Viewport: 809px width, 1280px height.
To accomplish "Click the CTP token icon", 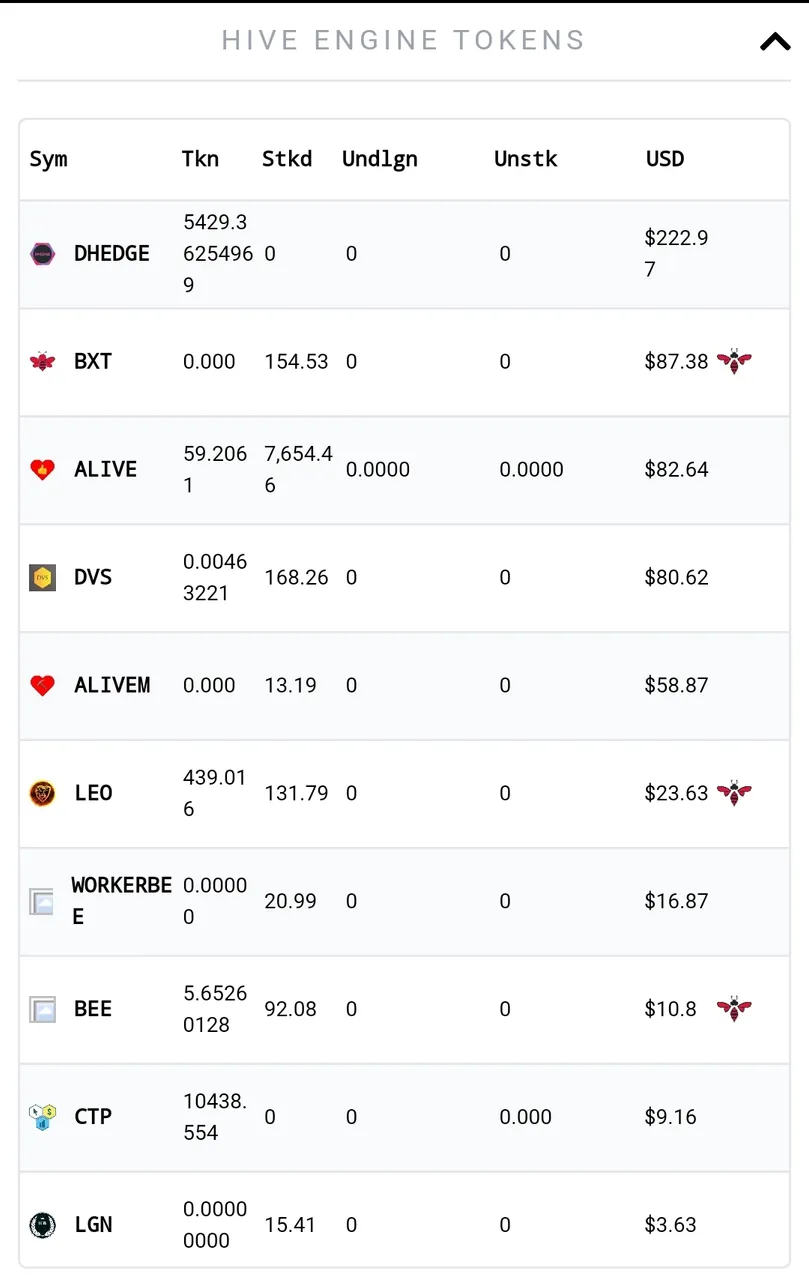I will coord(43,1117).
